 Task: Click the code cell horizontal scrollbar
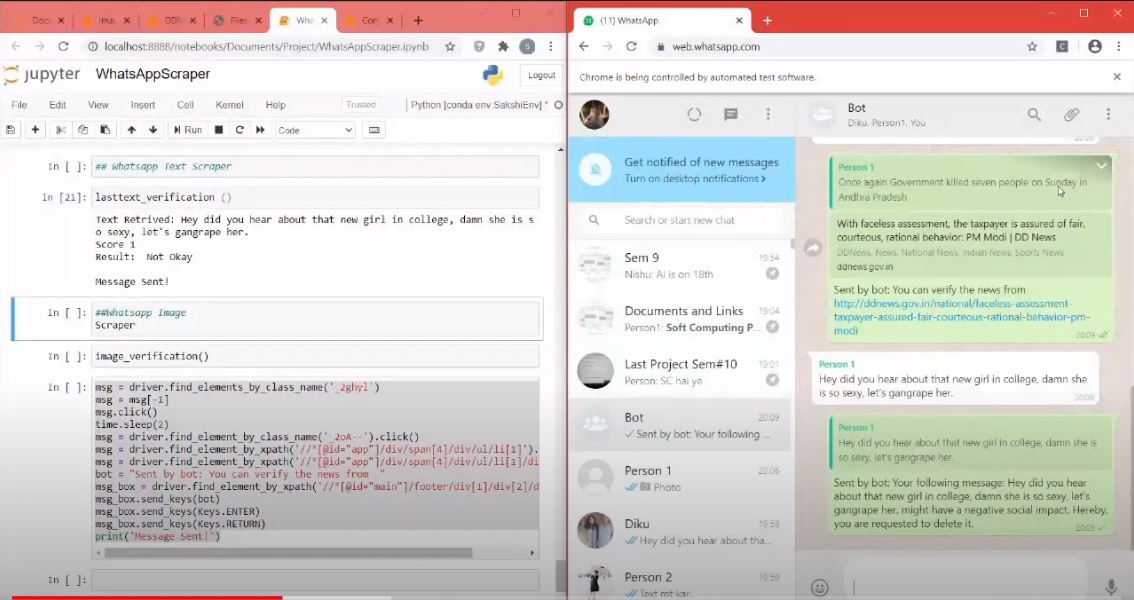click(289, 553)
